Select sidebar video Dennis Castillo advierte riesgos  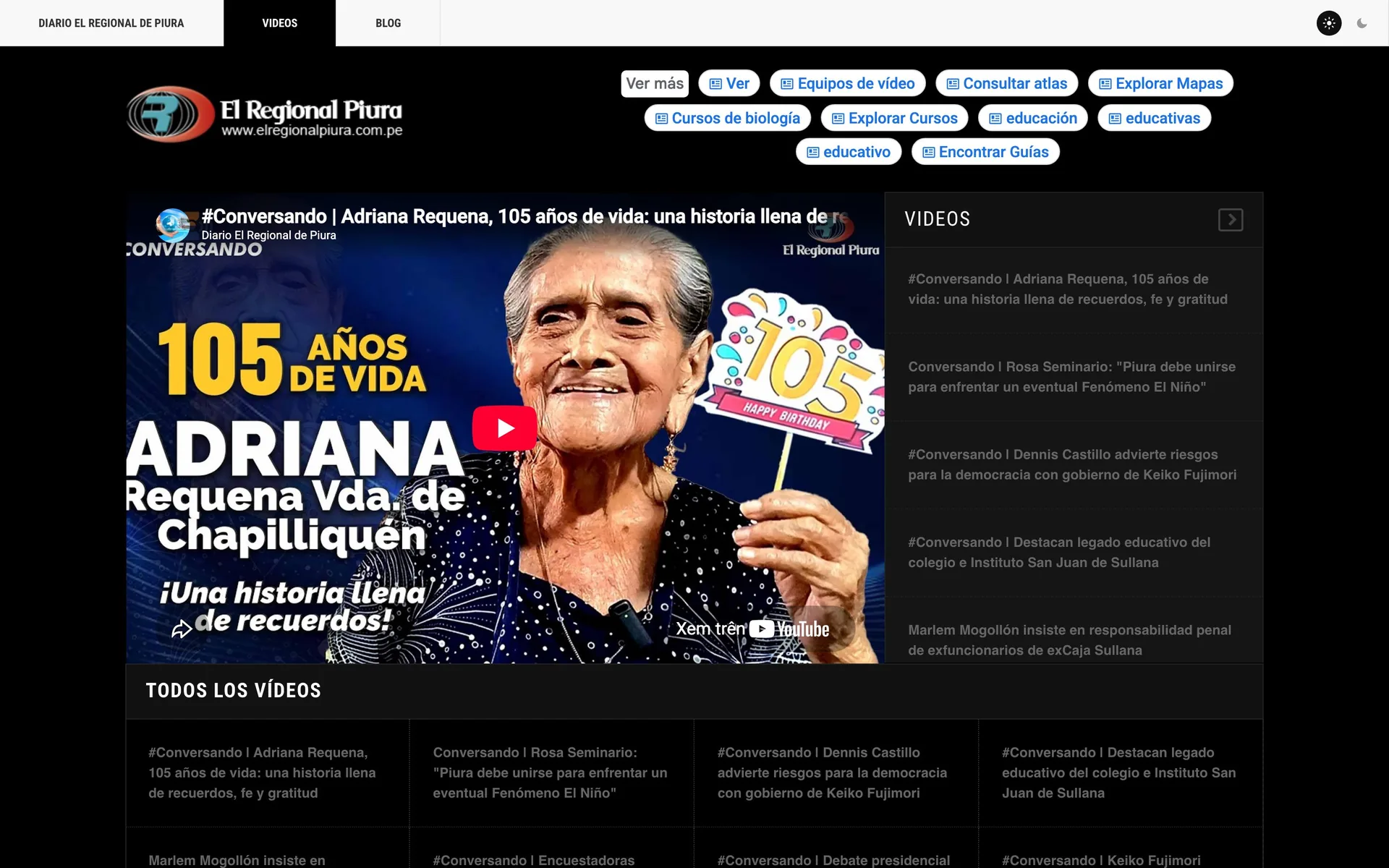click(1074, 465)
